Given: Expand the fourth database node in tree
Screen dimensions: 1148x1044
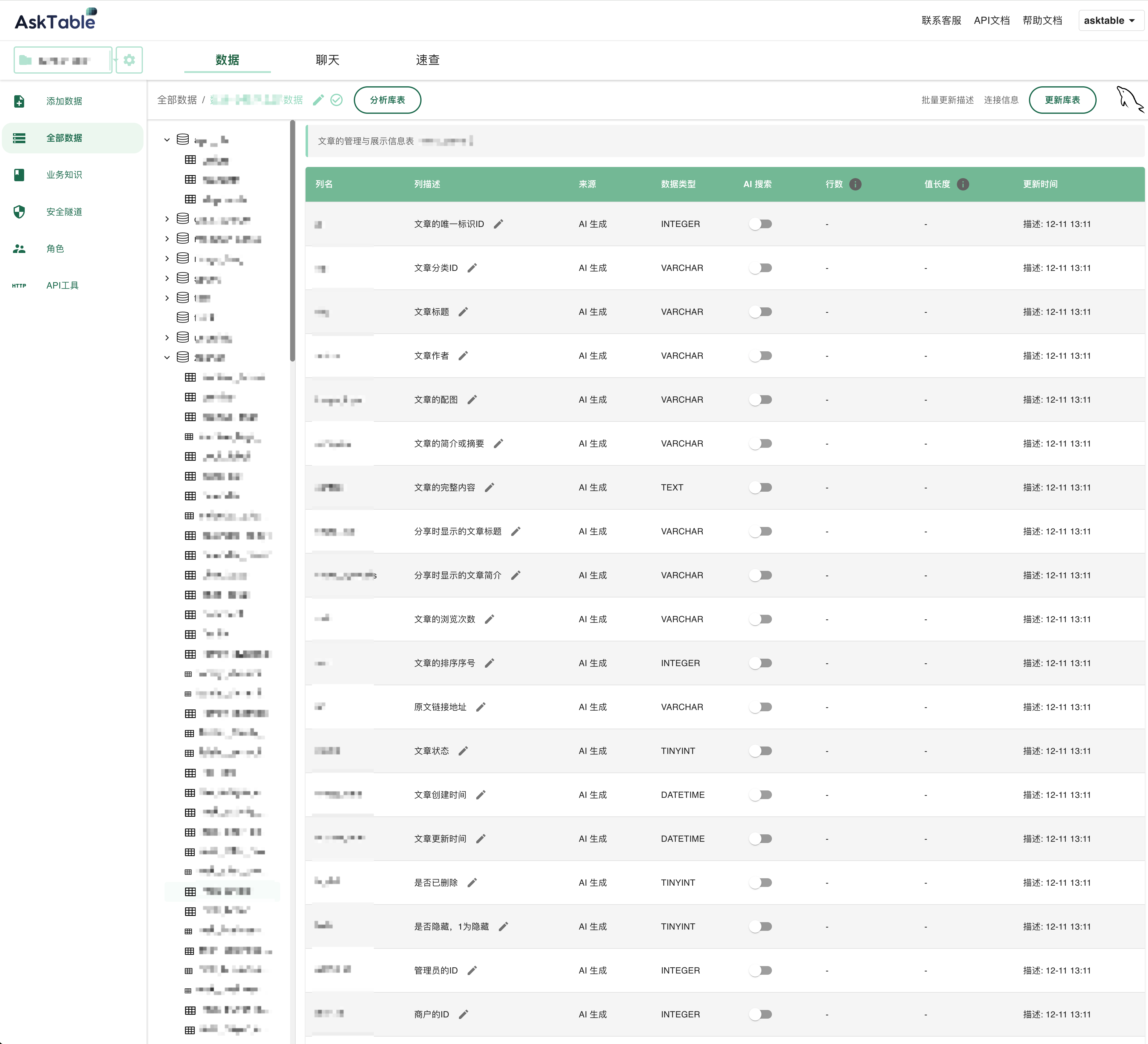Looking at the screenshot, I should click(x=167, y=259).
